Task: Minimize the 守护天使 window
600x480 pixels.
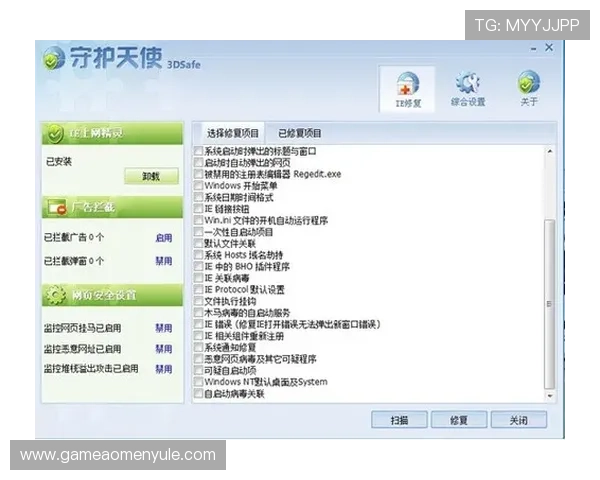Action: (x=533, y=49)
